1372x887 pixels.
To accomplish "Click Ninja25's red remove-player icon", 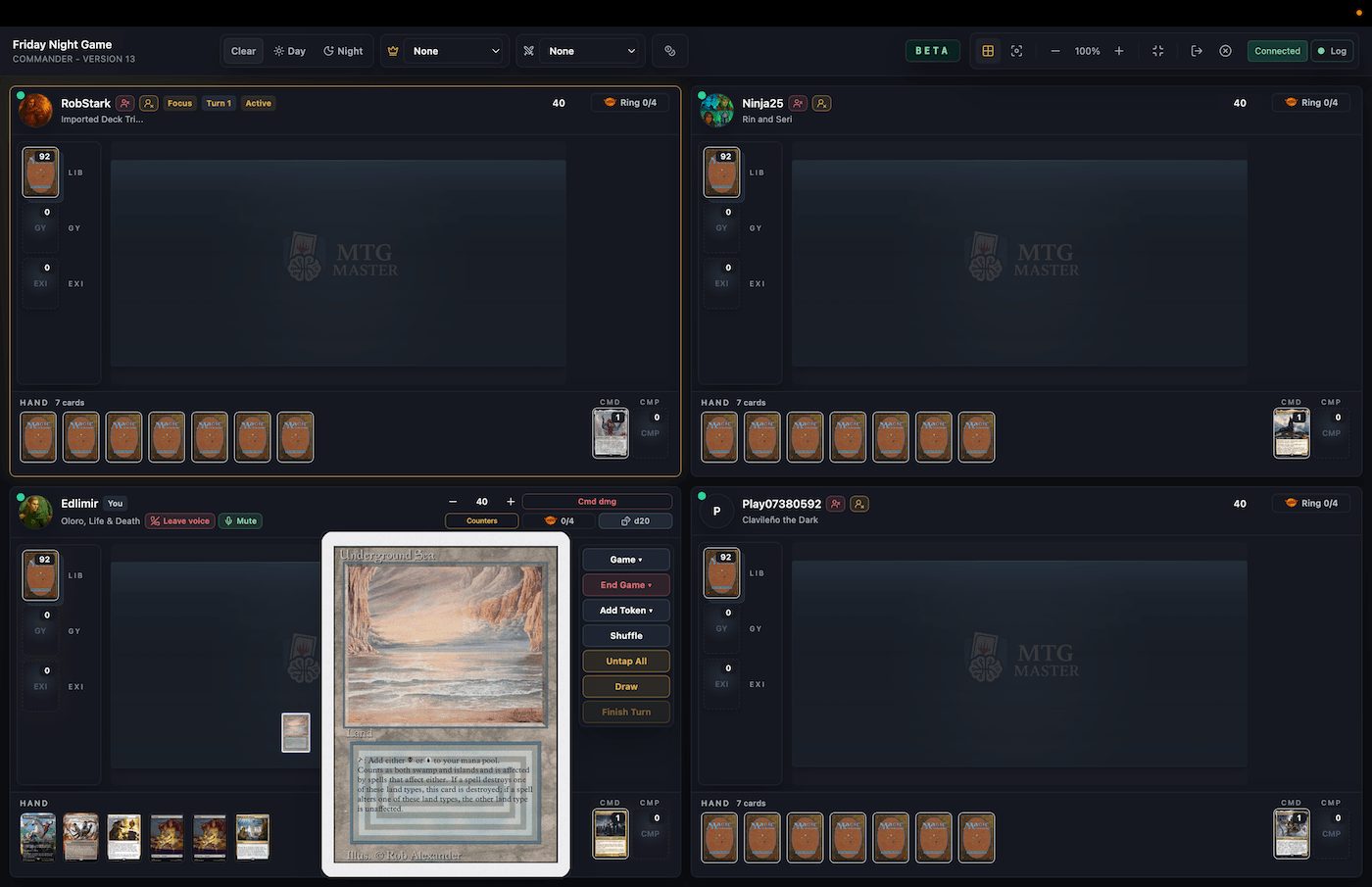I will 799,103.
